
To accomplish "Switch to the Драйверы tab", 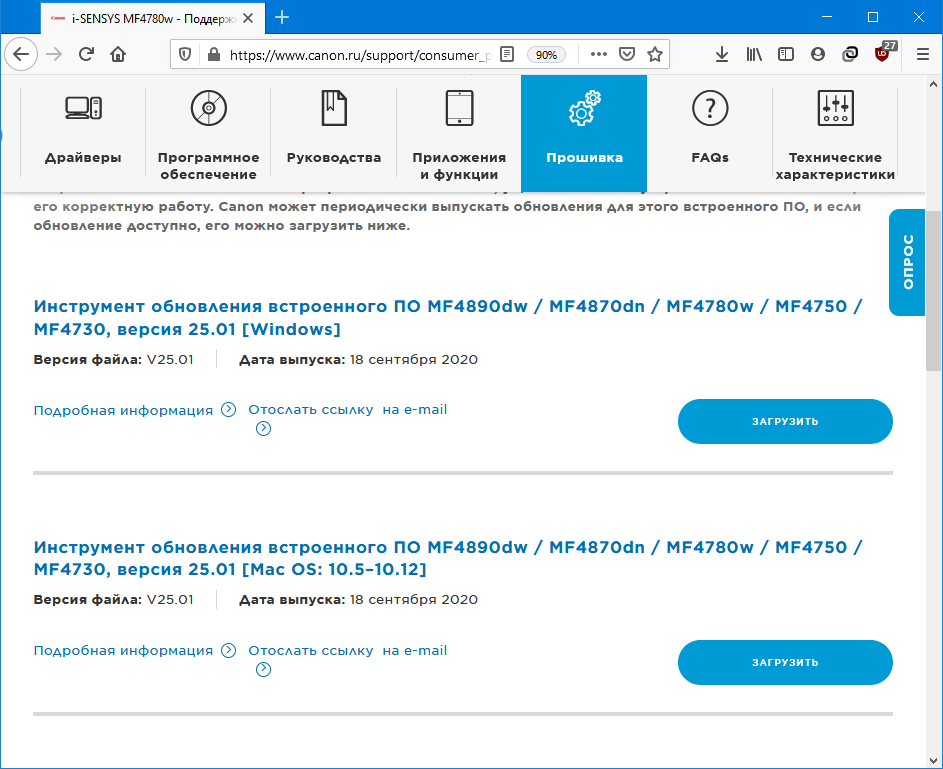I will (83, 131).
